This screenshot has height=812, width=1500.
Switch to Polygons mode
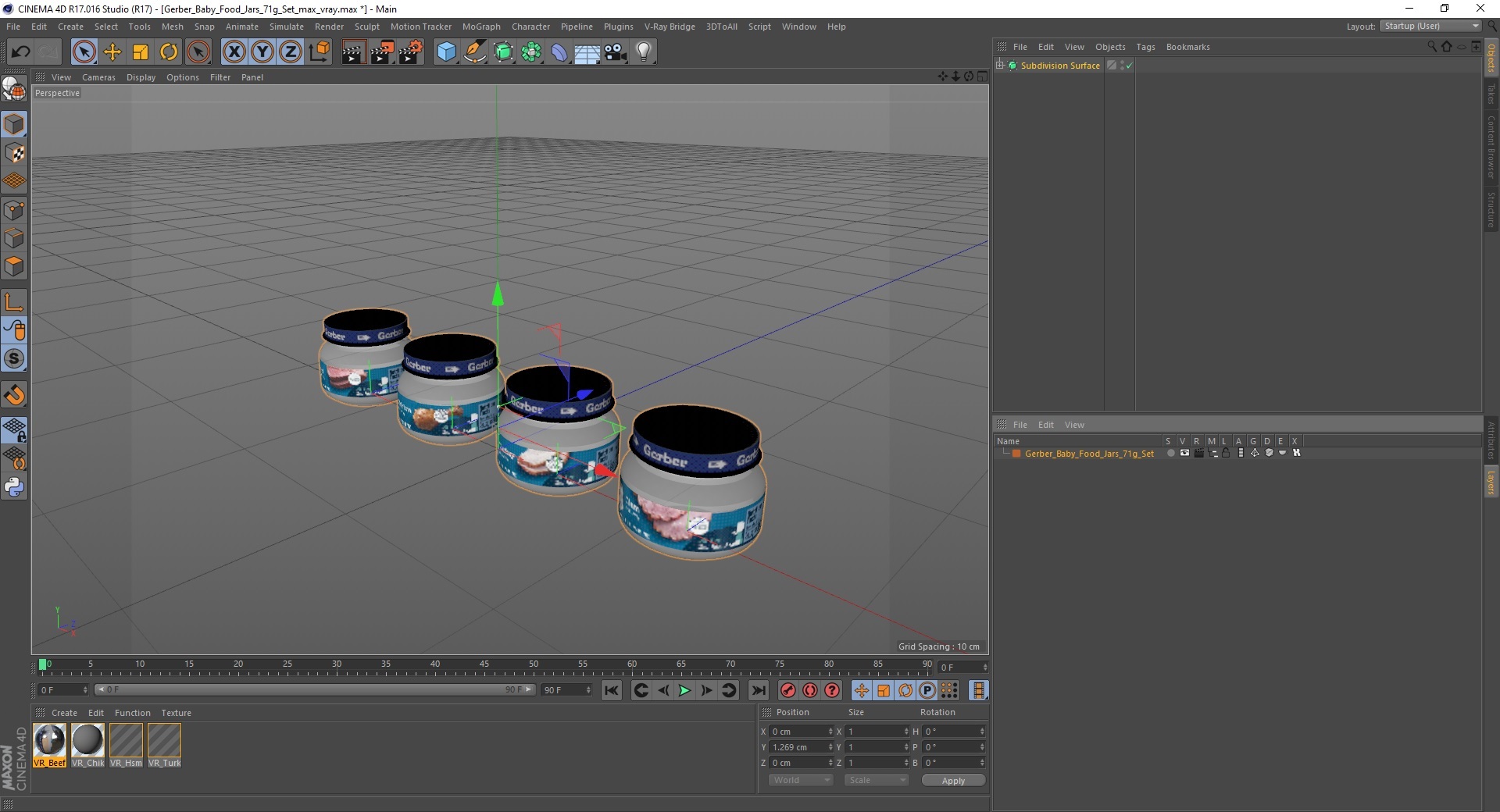click(14, 266)
